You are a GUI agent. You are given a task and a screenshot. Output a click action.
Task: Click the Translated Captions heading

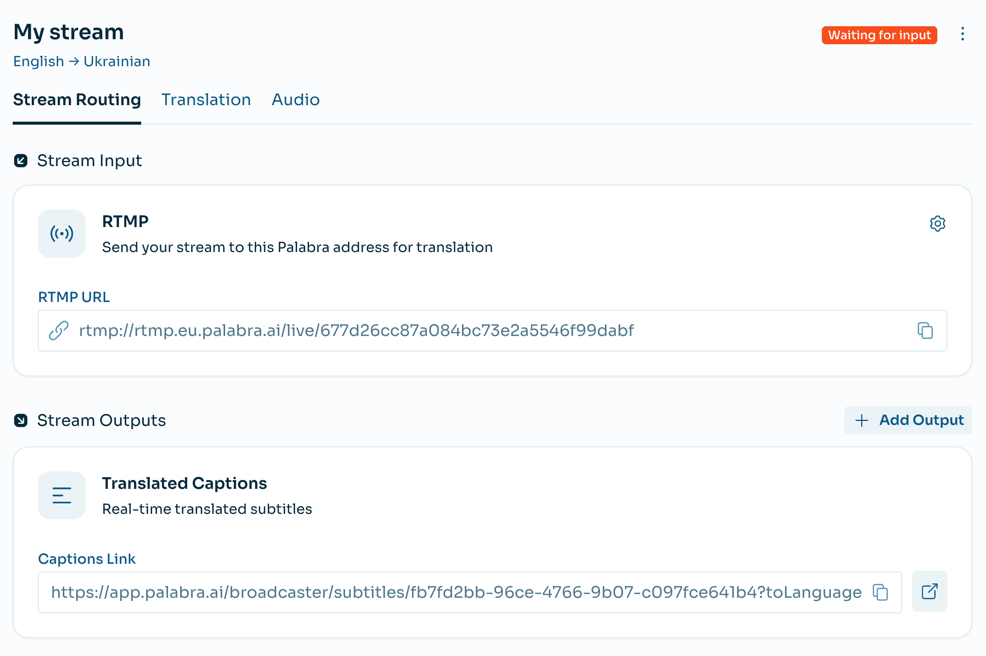pos(184,484)
